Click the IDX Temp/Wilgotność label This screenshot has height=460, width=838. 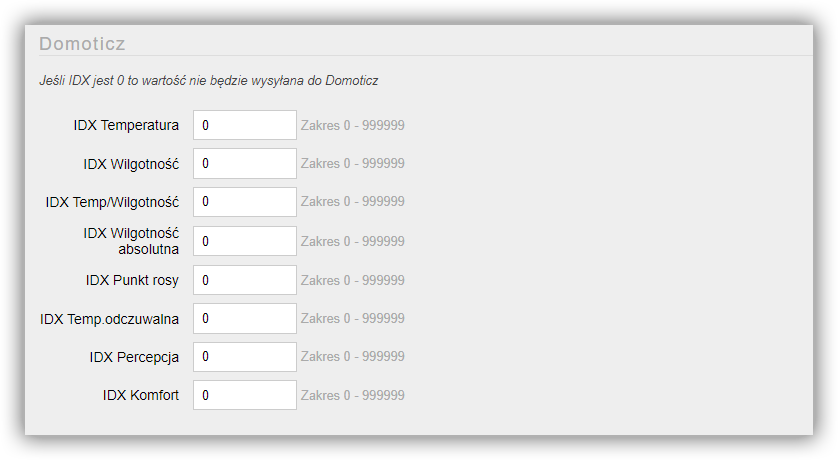tap(112, 202)
